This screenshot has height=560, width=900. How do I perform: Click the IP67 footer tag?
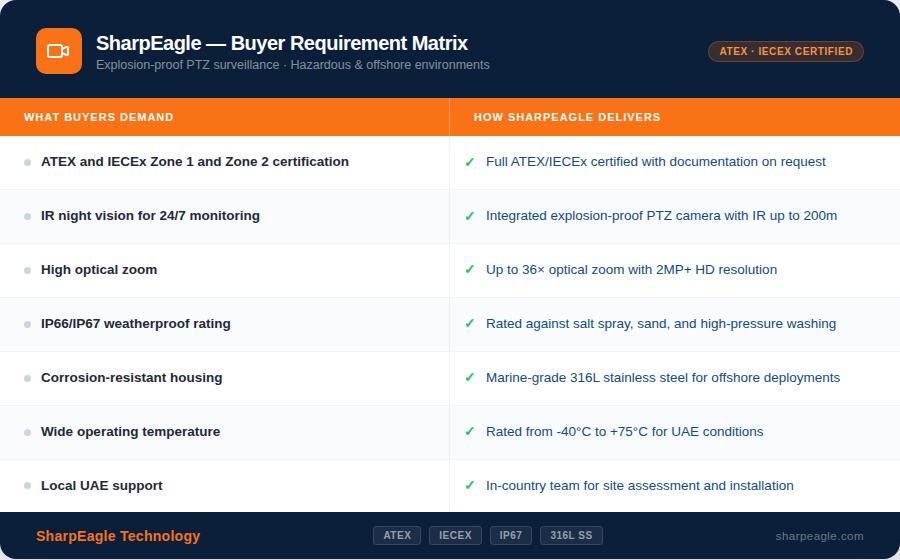(511, 535)
